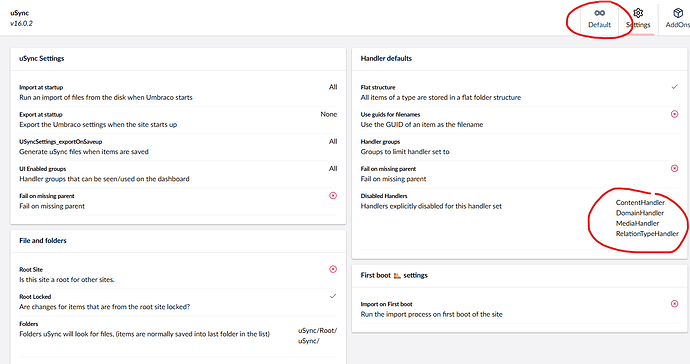Click the 'USyncSettings_exportOnSaveup' label
690x364 pixels.
click(x=61, y=142)
